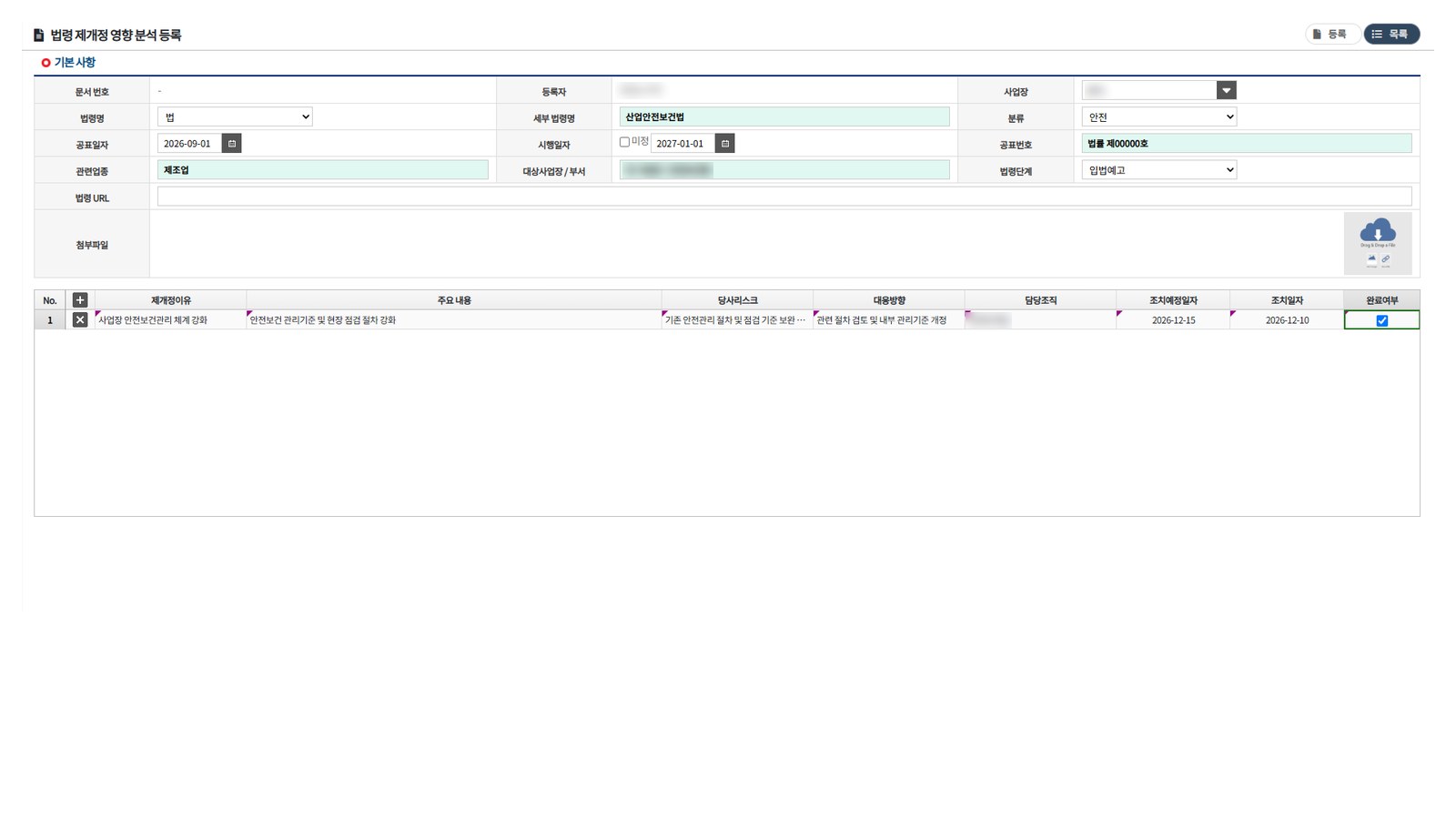Click the 조치일자 column header
The width and height of the screenshot is (1456, 819).
(x=1287, y=300)
